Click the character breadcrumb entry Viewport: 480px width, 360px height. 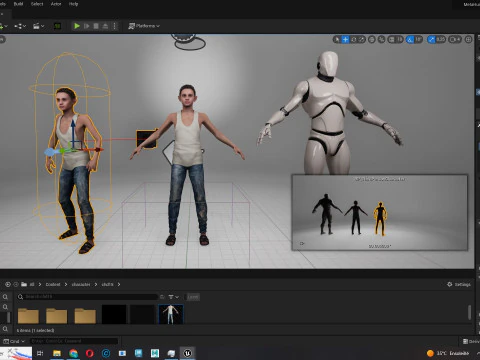click(x=81, y=284)
